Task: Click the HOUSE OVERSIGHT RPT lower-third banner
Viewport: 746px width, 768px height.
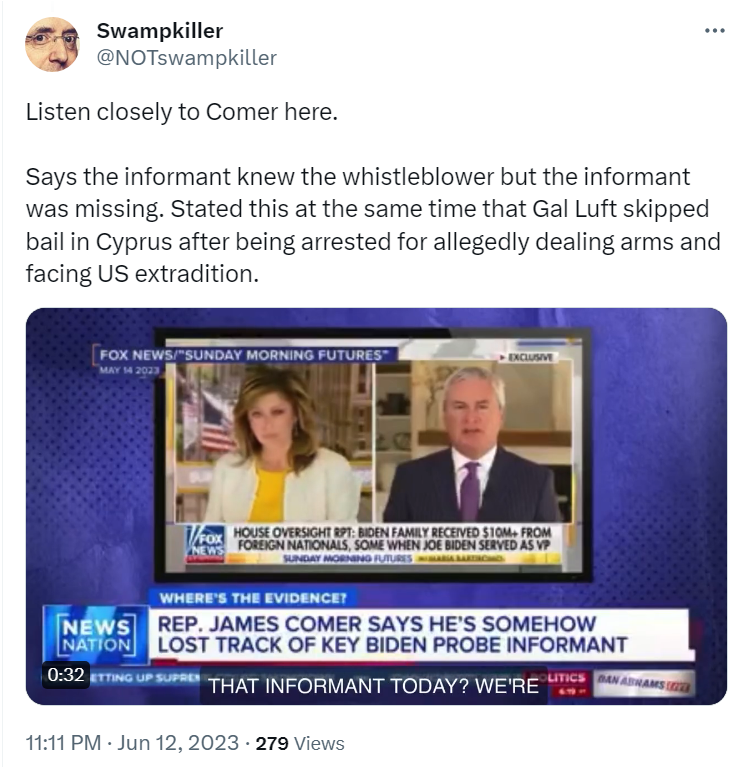Action: coord(393,538)
